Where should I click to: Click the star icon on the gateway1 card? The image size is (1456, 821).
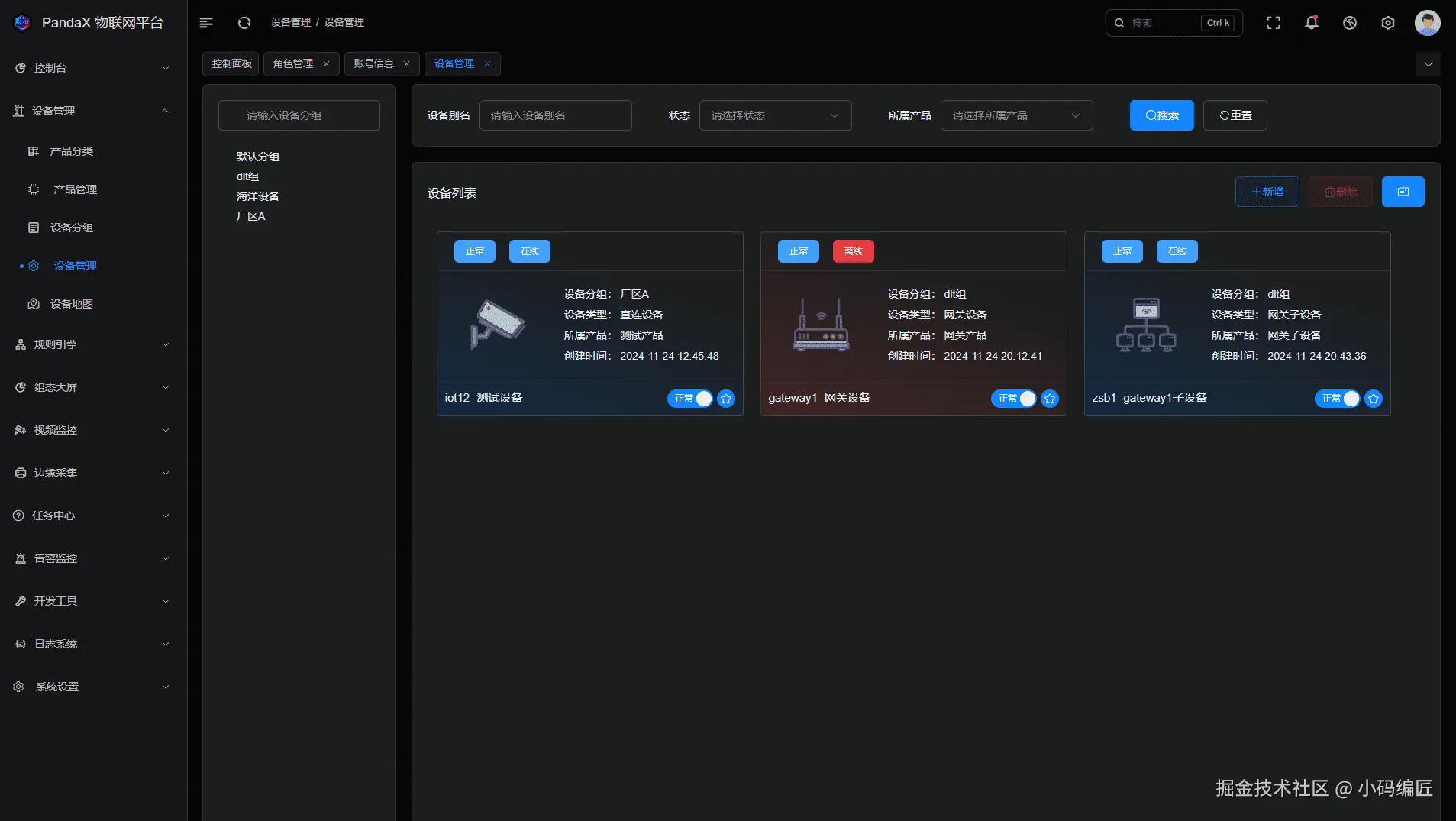point(1050,399)
